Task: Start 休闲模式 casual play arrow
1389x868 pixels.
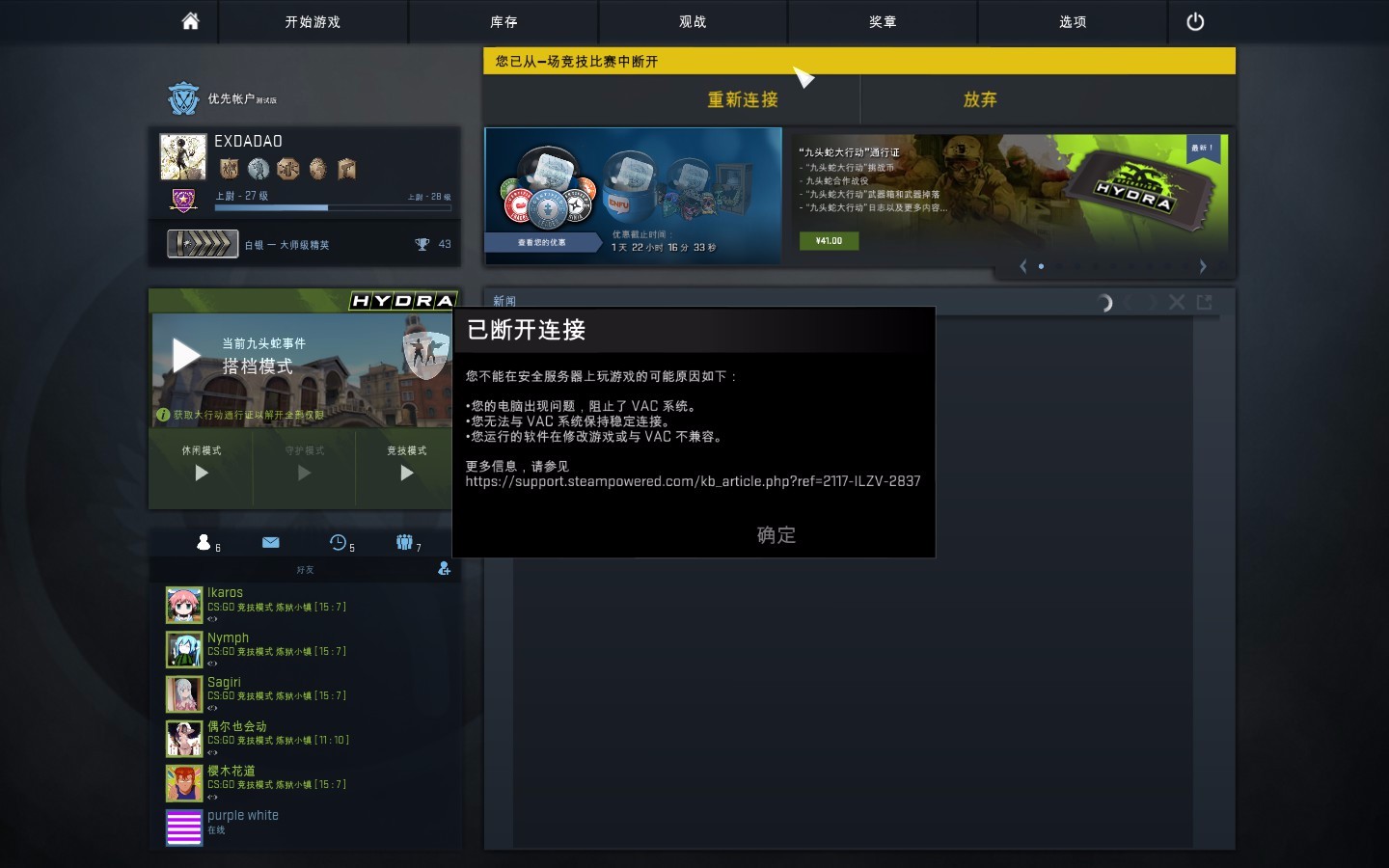Action: click(x=202, y=473)
